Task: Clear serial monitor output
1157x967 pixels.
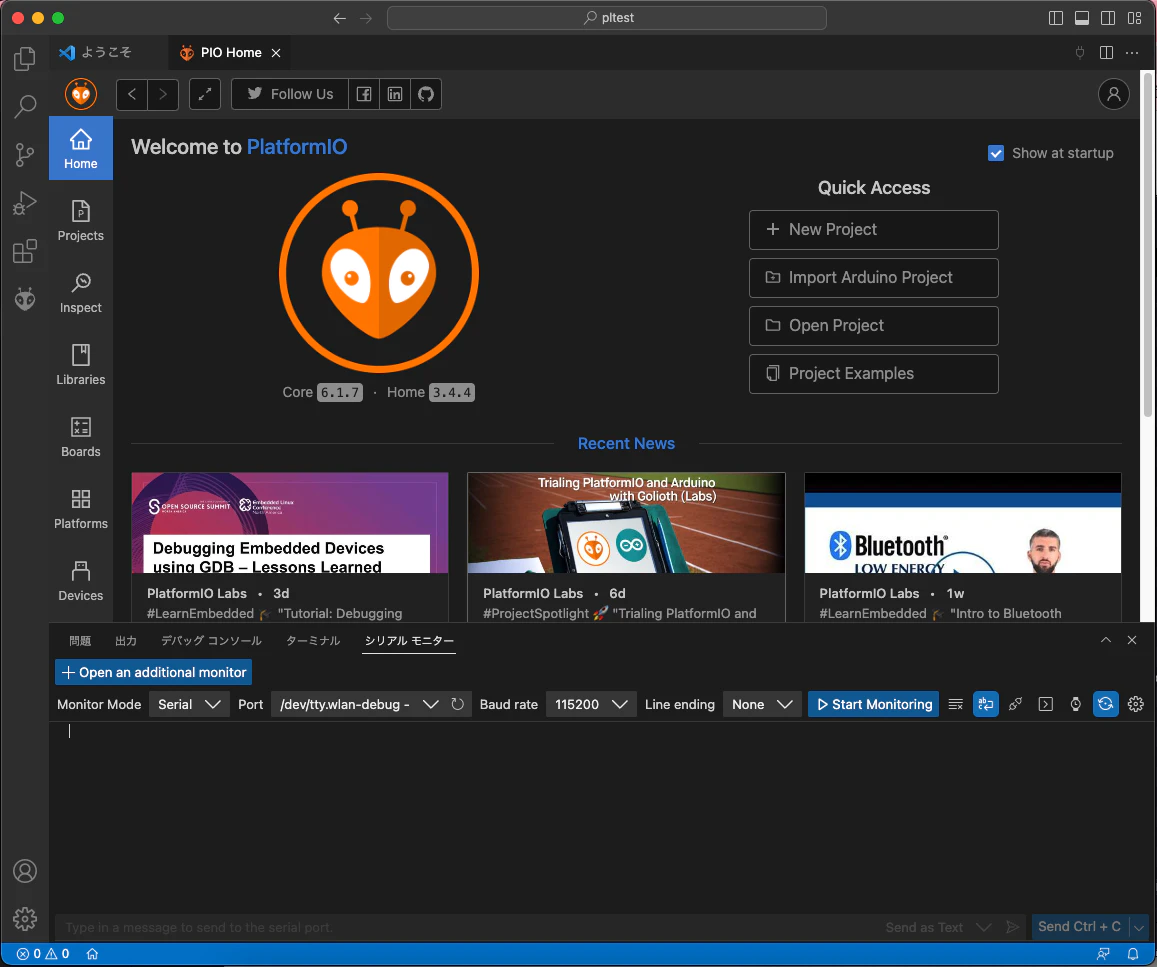Action: coord(956,704)
